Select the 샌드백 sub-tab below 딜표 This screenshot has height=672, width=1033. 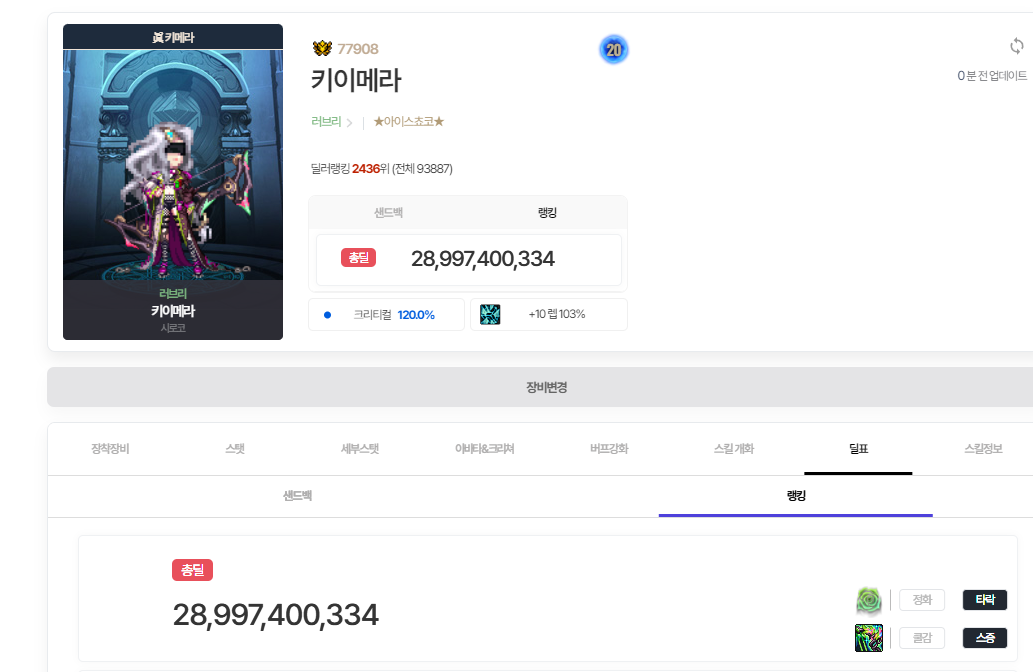click(x=297, y=495)
